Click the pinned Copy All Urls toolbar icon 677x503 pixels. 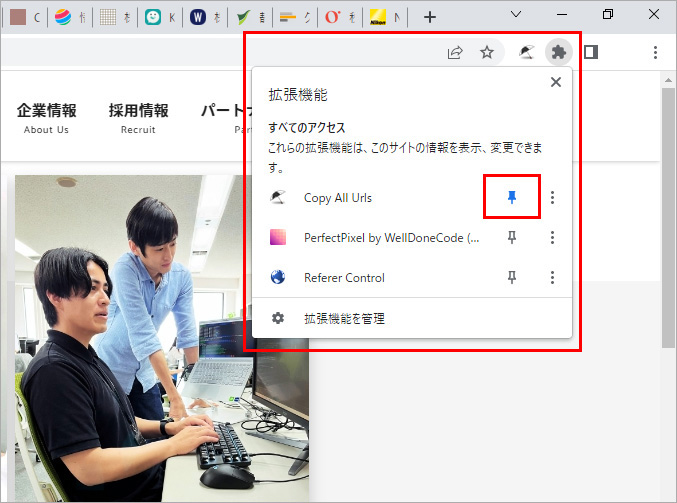coord(526,52)
